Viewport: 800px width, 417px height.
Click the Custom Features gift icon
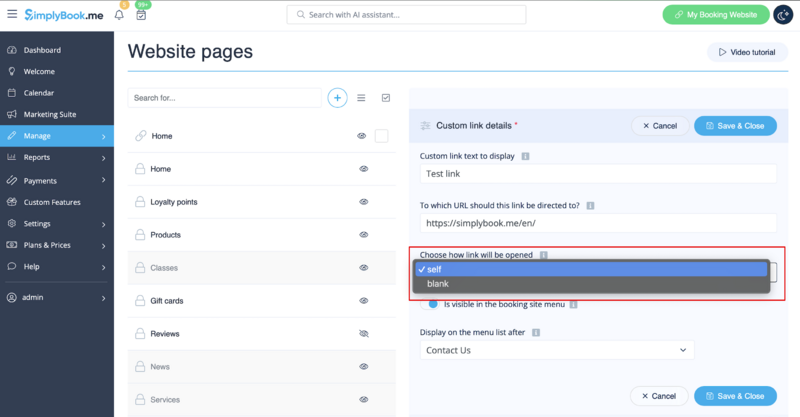[12, 202]
